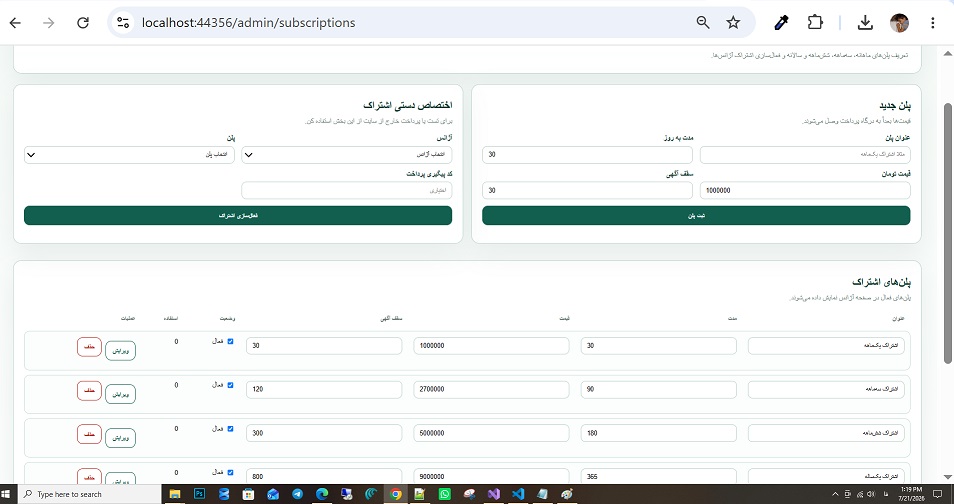The image size is (954, 504).
Task: Click the ثبت پلن green button
Action: [696, 215]
